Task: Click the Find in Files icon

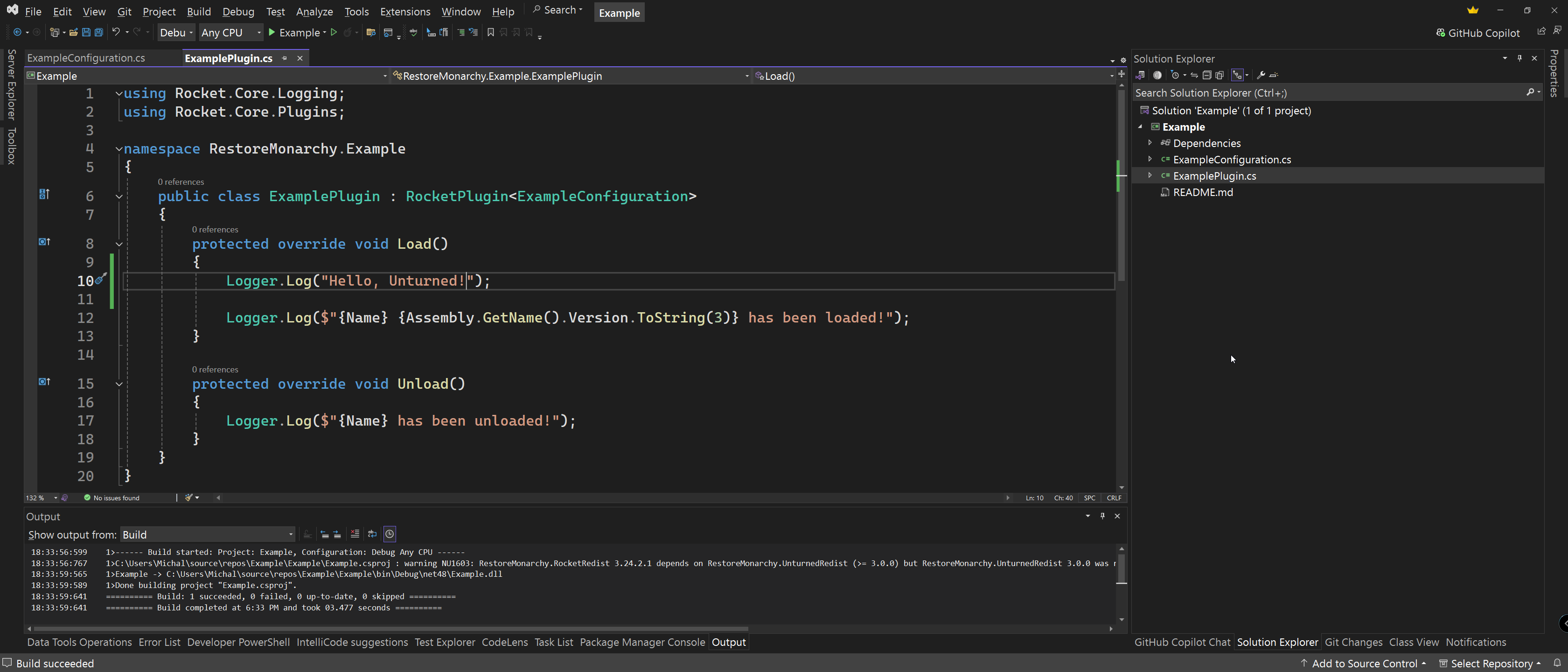Action: [371, 32]
